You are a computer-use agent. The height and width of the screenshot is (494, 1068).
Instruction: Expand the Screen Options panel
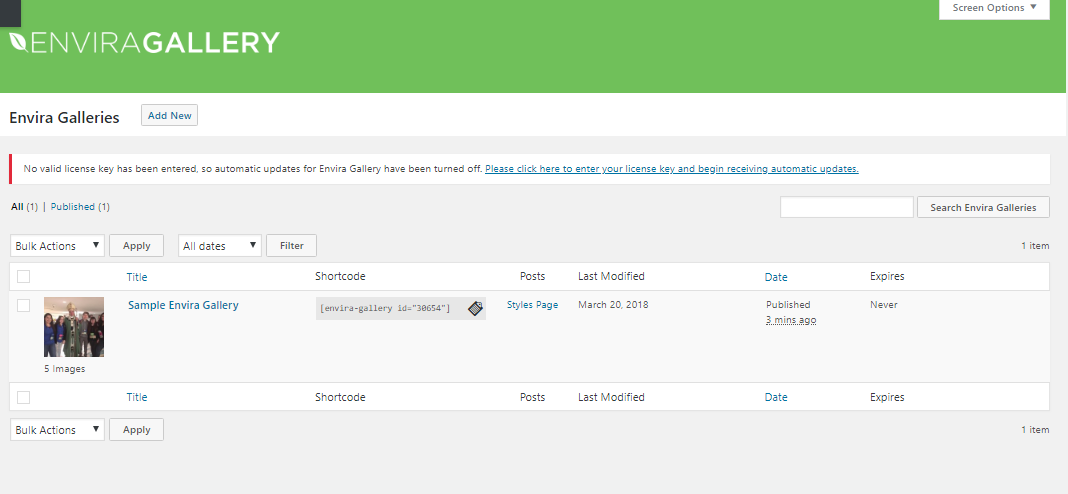[994, 8]
